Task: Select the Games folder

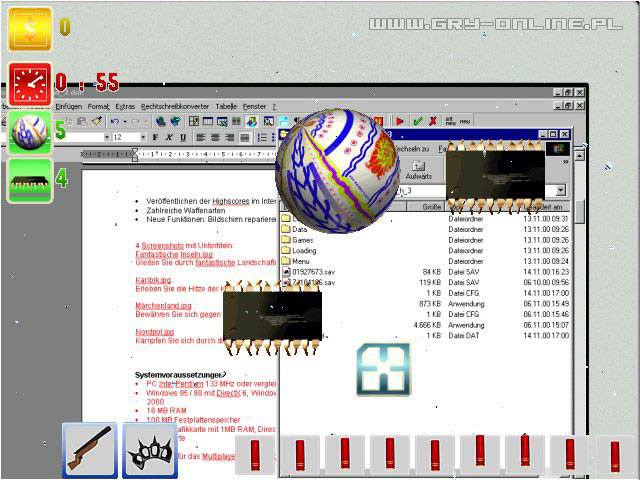Action: 298,240
